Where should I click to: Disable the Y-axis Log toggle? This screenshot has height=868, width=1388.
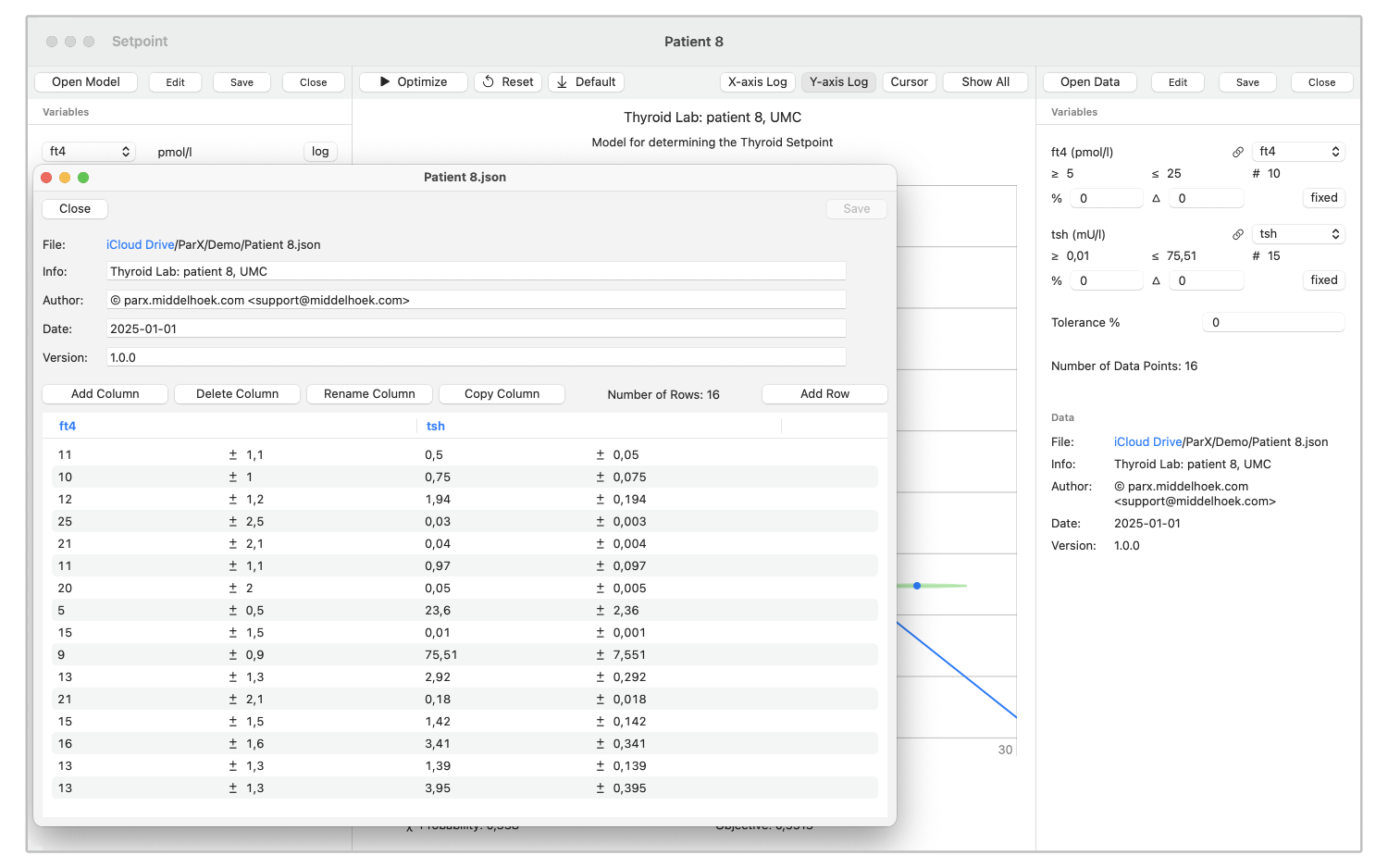(x=838, y=81)
